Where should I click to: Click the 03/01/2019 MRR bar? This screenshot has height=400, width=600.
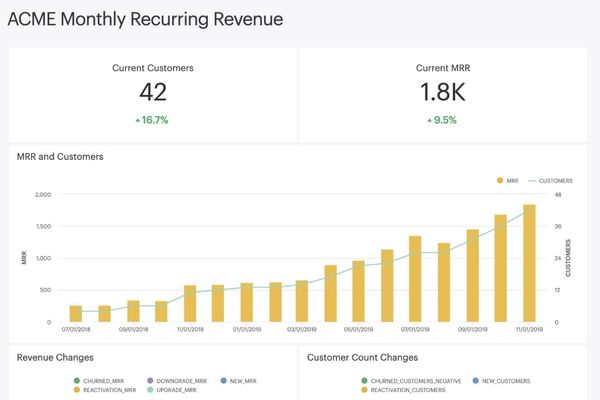tap(302, 301)
